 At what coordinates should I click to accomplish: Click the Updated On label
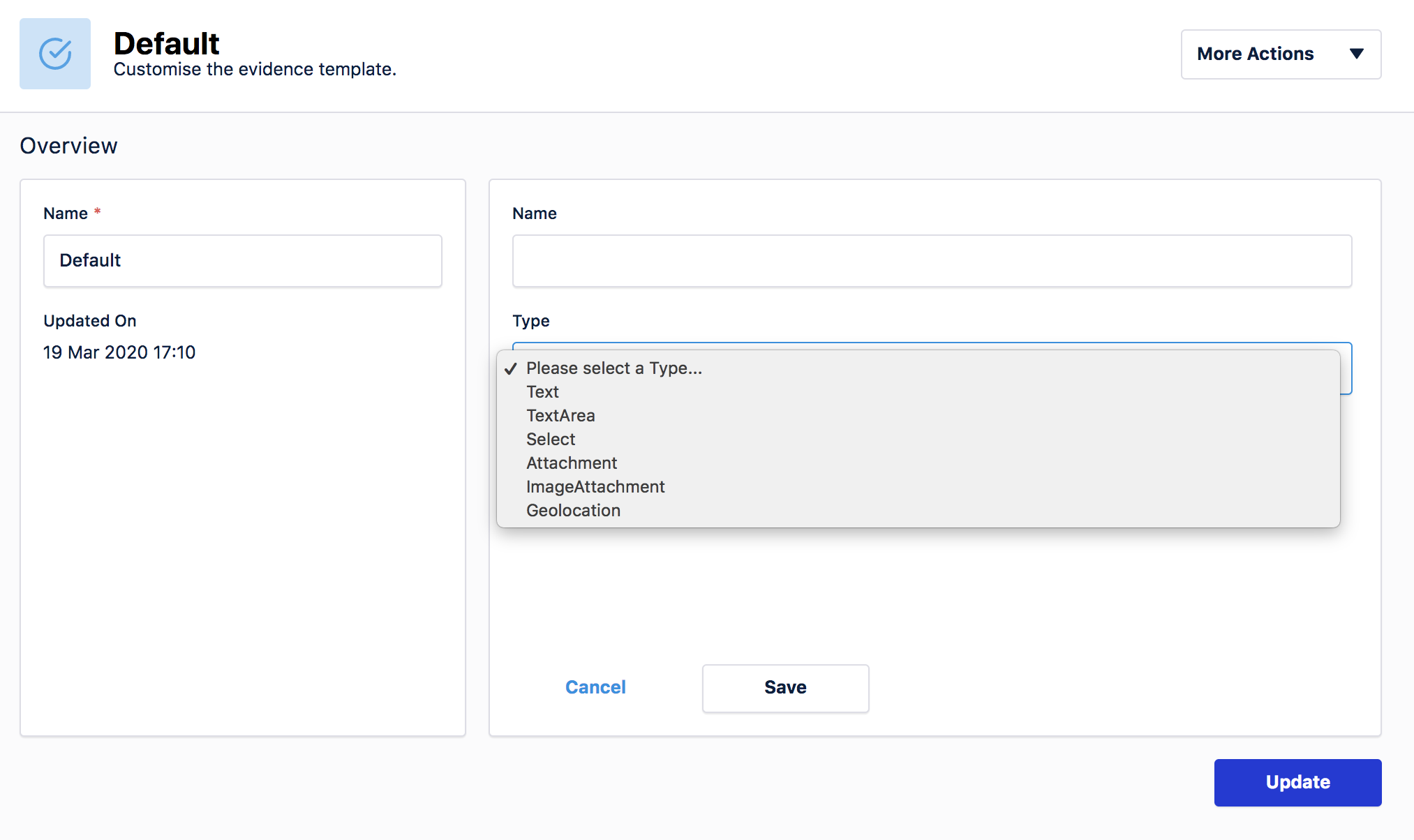[x=90, y=321]
